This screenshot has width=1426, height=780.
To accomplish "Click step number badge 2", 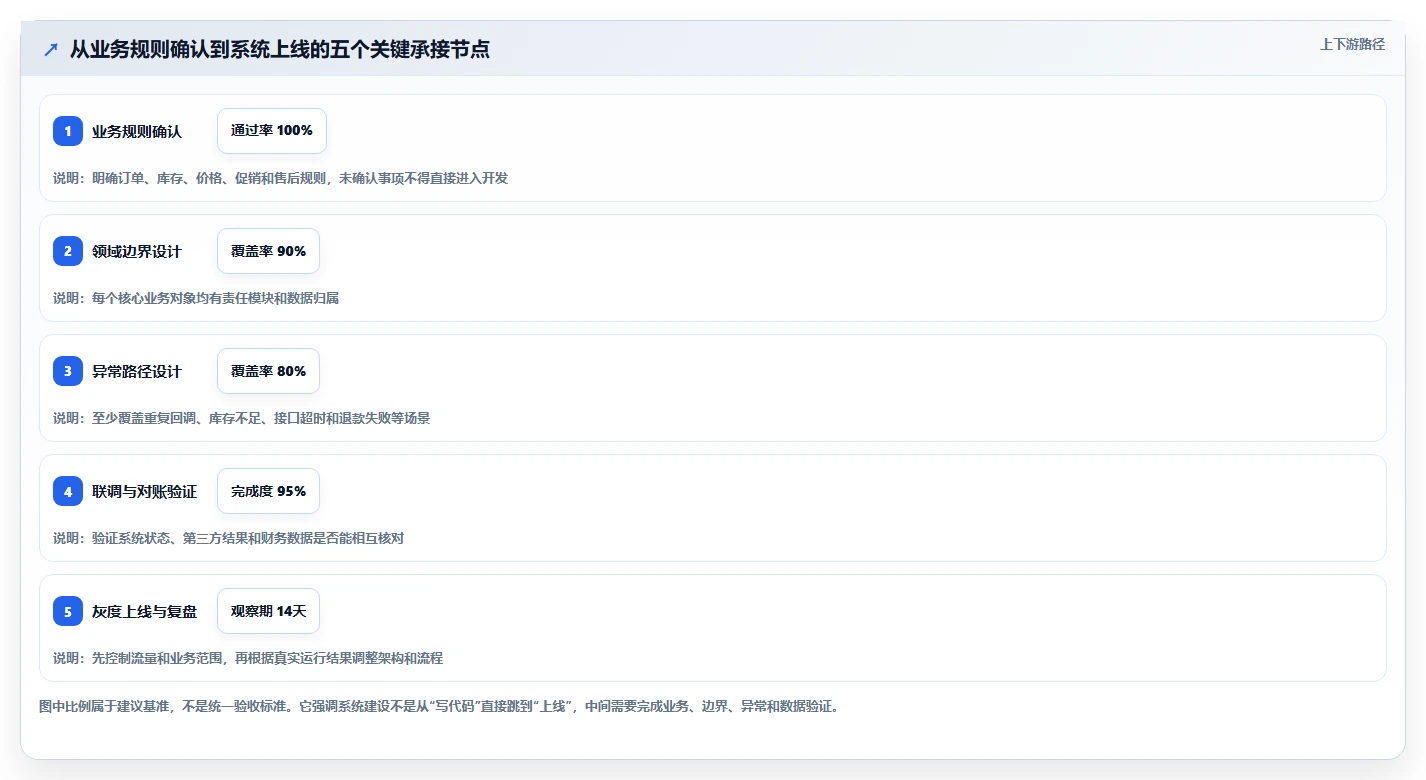I will pos(68,251).
